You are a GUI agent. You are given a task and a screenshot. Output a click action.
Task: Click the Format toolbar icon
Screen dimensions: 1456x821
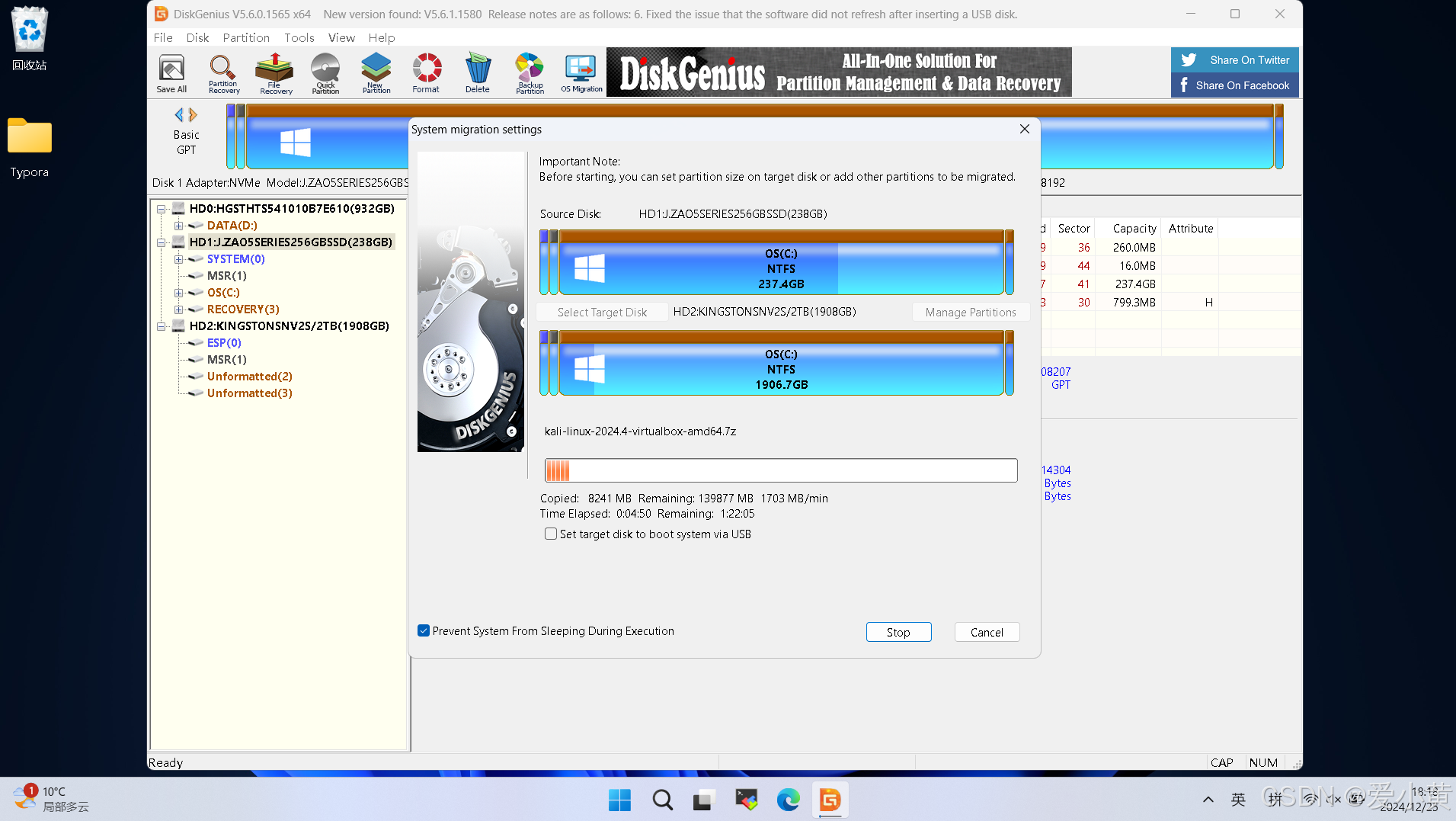click(x=427, y=73)
